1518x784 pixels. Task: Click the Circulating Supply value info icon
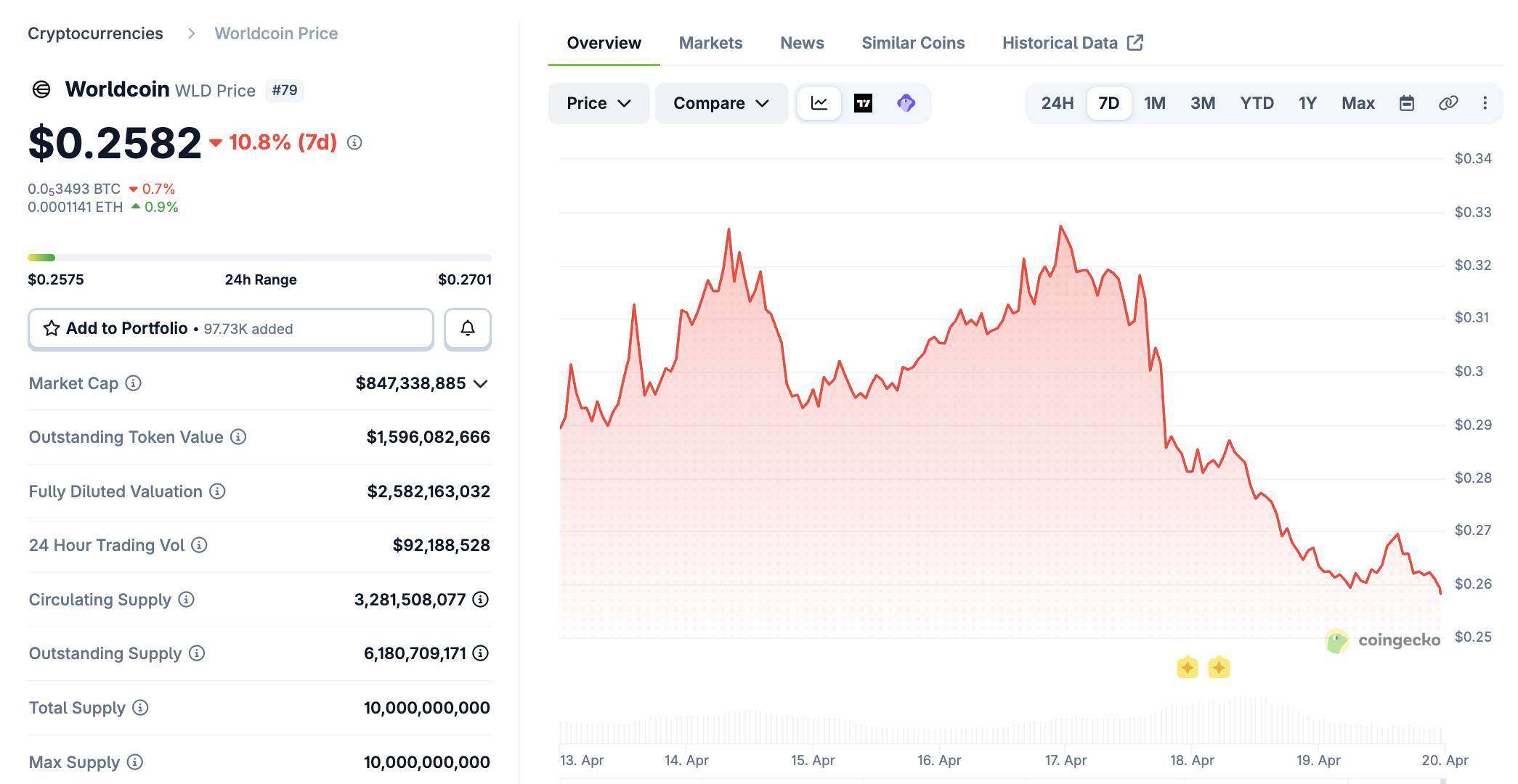click(480, 600)
